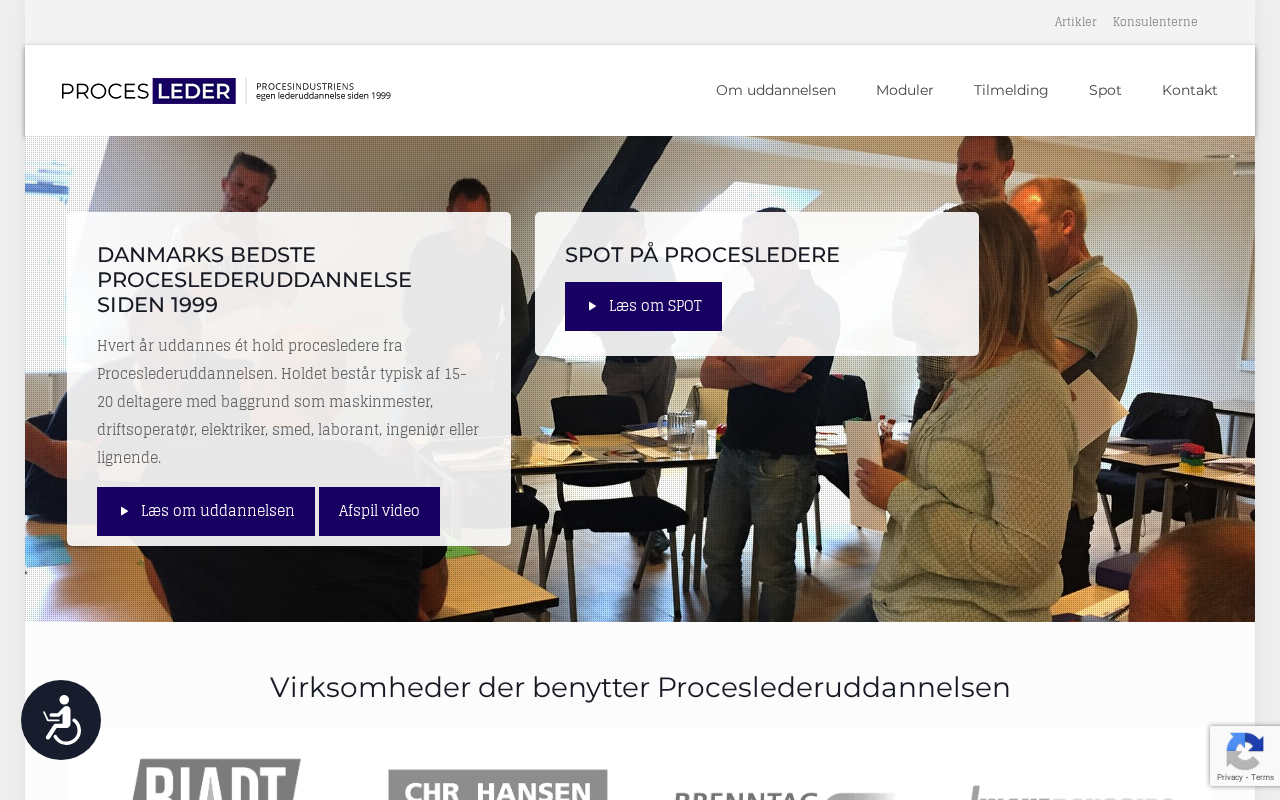Navigate to Kontakt

(1190, 90)
